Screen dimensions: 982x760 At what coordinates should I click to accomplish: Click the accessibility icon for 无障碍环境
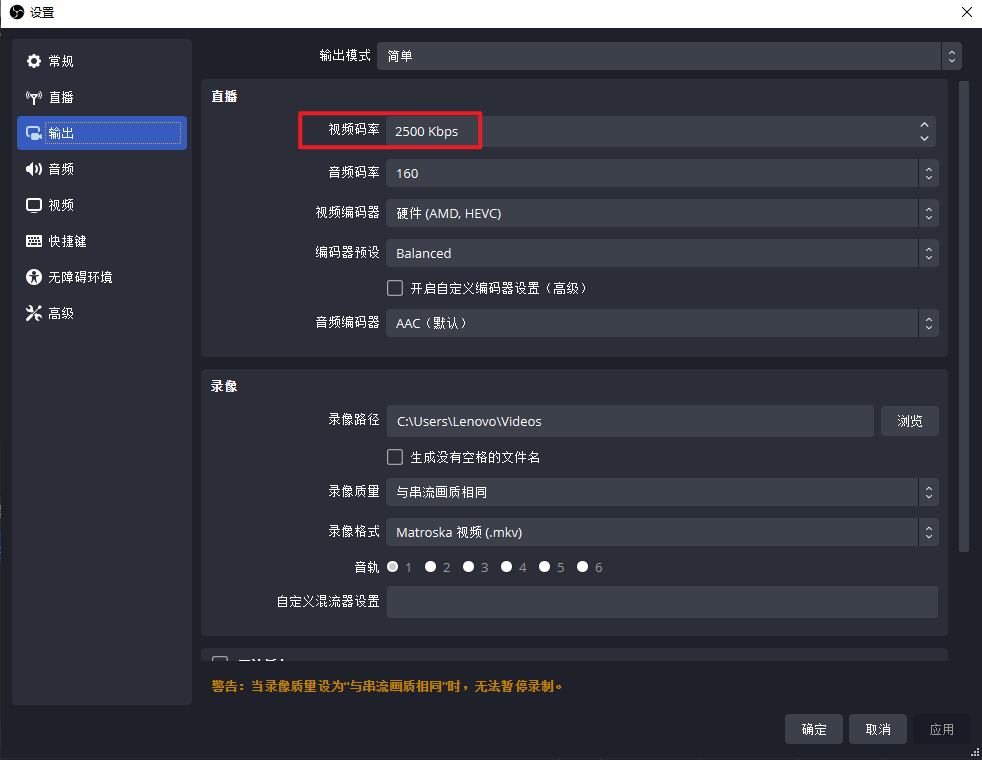coord(34,277)
